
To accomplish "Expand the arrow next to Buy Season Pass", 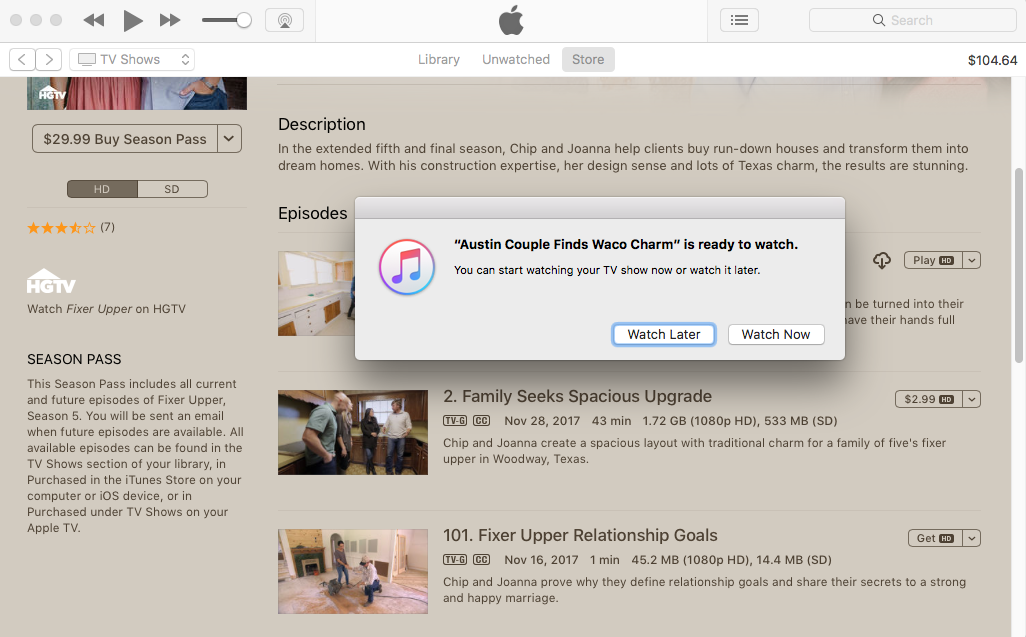I will [x=229, y=139].
